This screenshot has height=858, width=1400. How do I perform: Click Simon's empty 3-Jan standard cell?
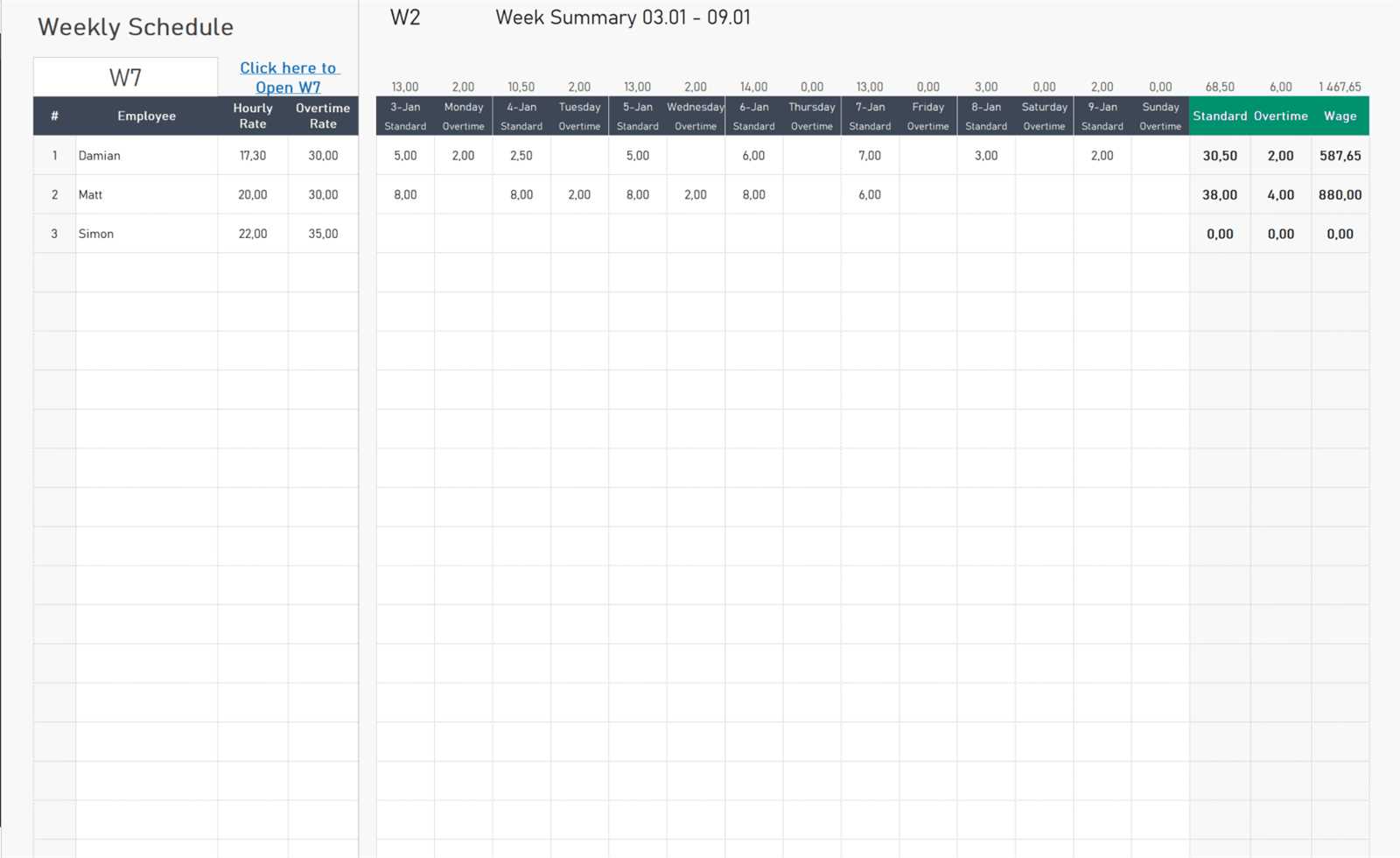click(405, 234)
